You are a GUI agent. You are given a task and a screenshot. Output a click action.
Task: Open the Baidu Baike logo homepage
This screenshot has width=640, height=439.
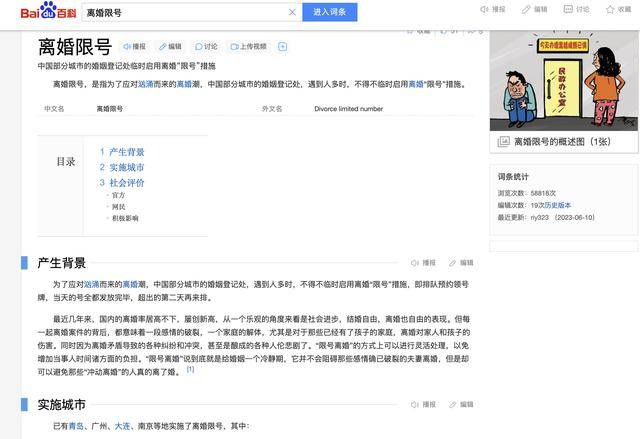[48, 11]
